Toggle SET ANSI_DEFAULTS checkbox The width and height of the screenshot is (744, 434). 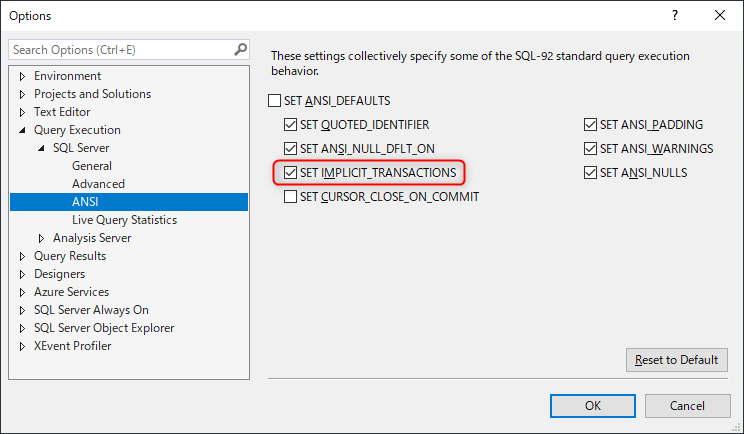pyautogui.click(x=275, y=101)
